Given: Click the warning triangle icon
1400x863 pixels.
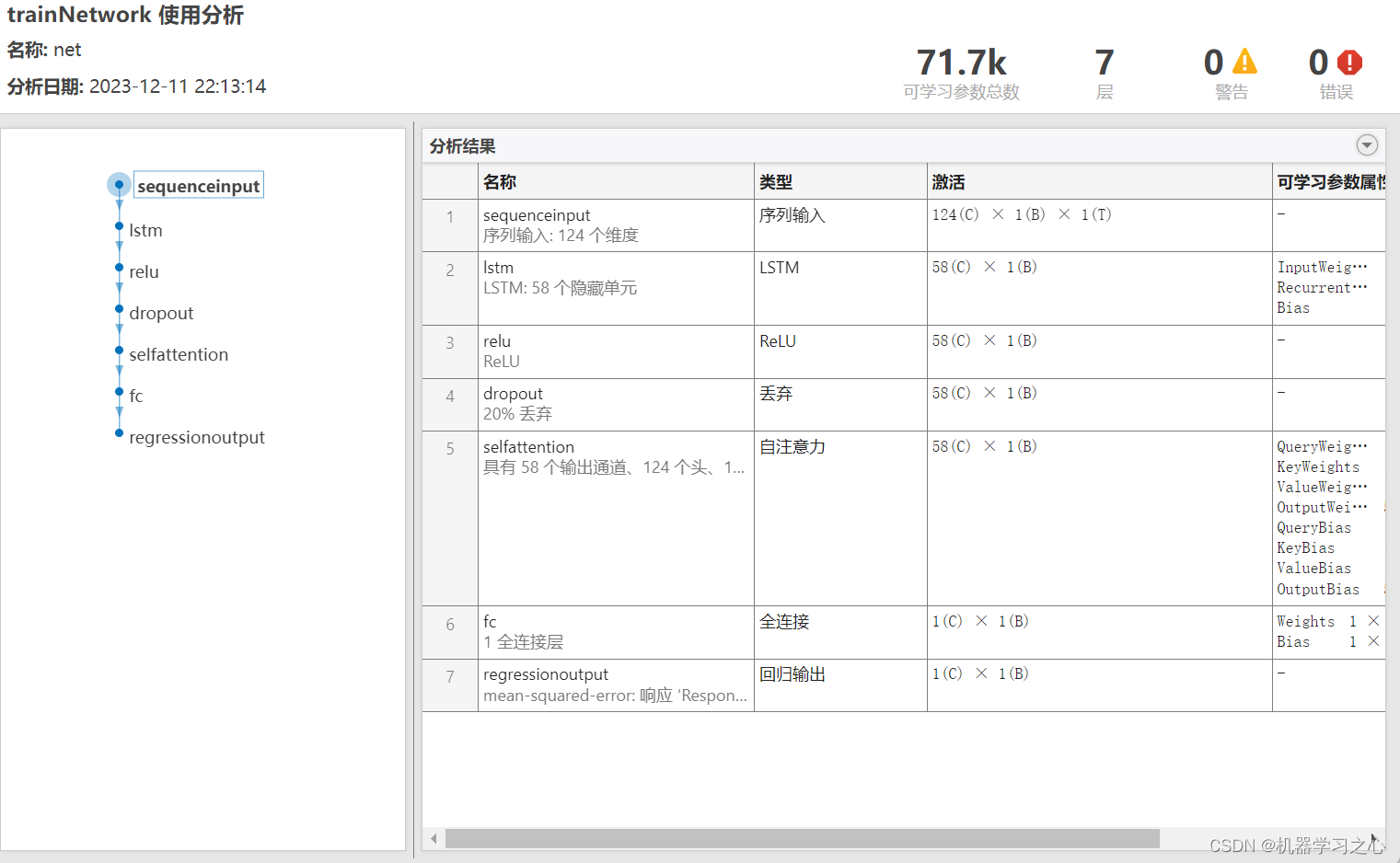Looking at the screenshot, I should click(x=1244, y=62).
